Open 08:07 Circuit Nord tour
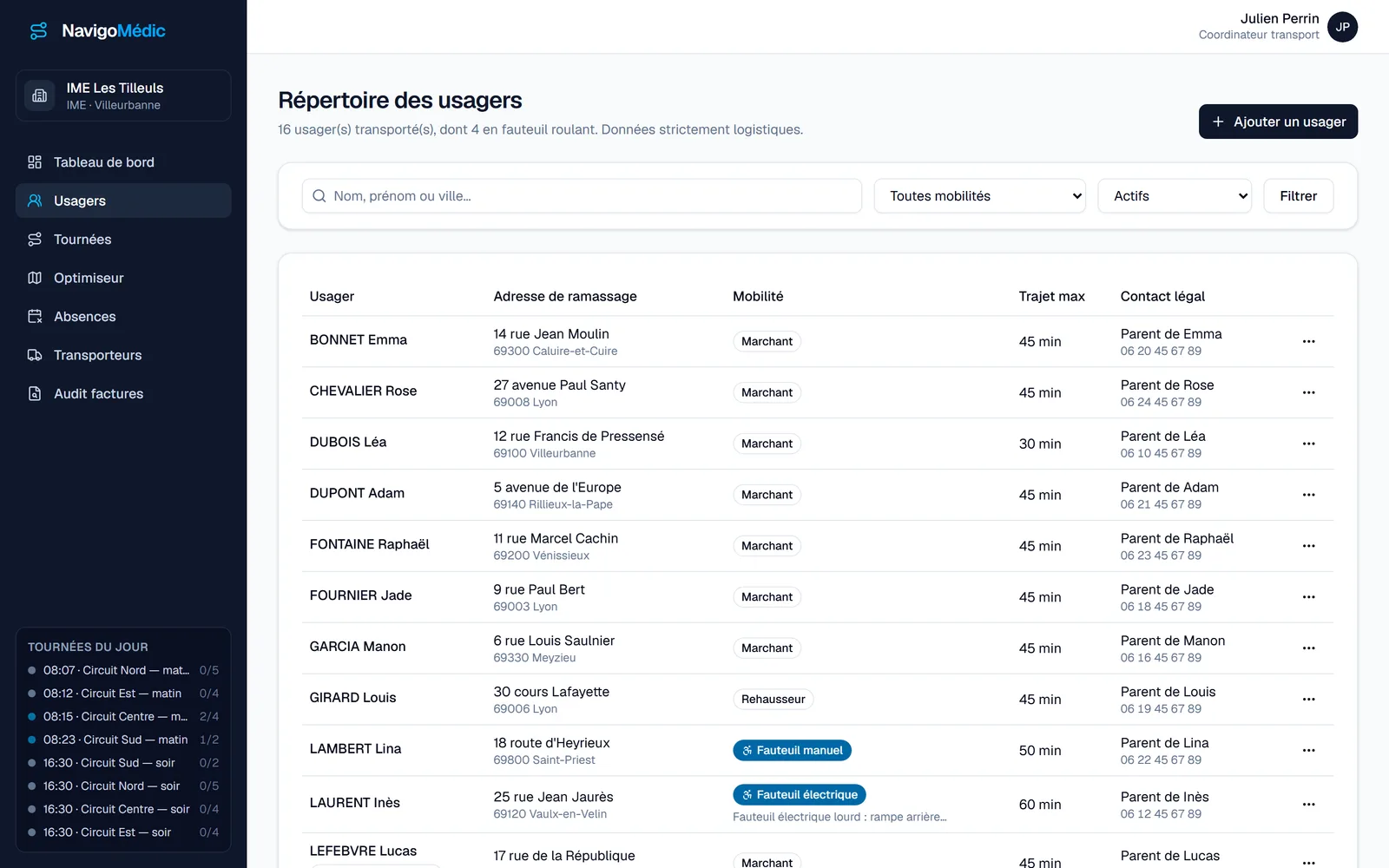The width and height of the screenshot is (1389, 868). pyautogui.click(x=123, y=670)
